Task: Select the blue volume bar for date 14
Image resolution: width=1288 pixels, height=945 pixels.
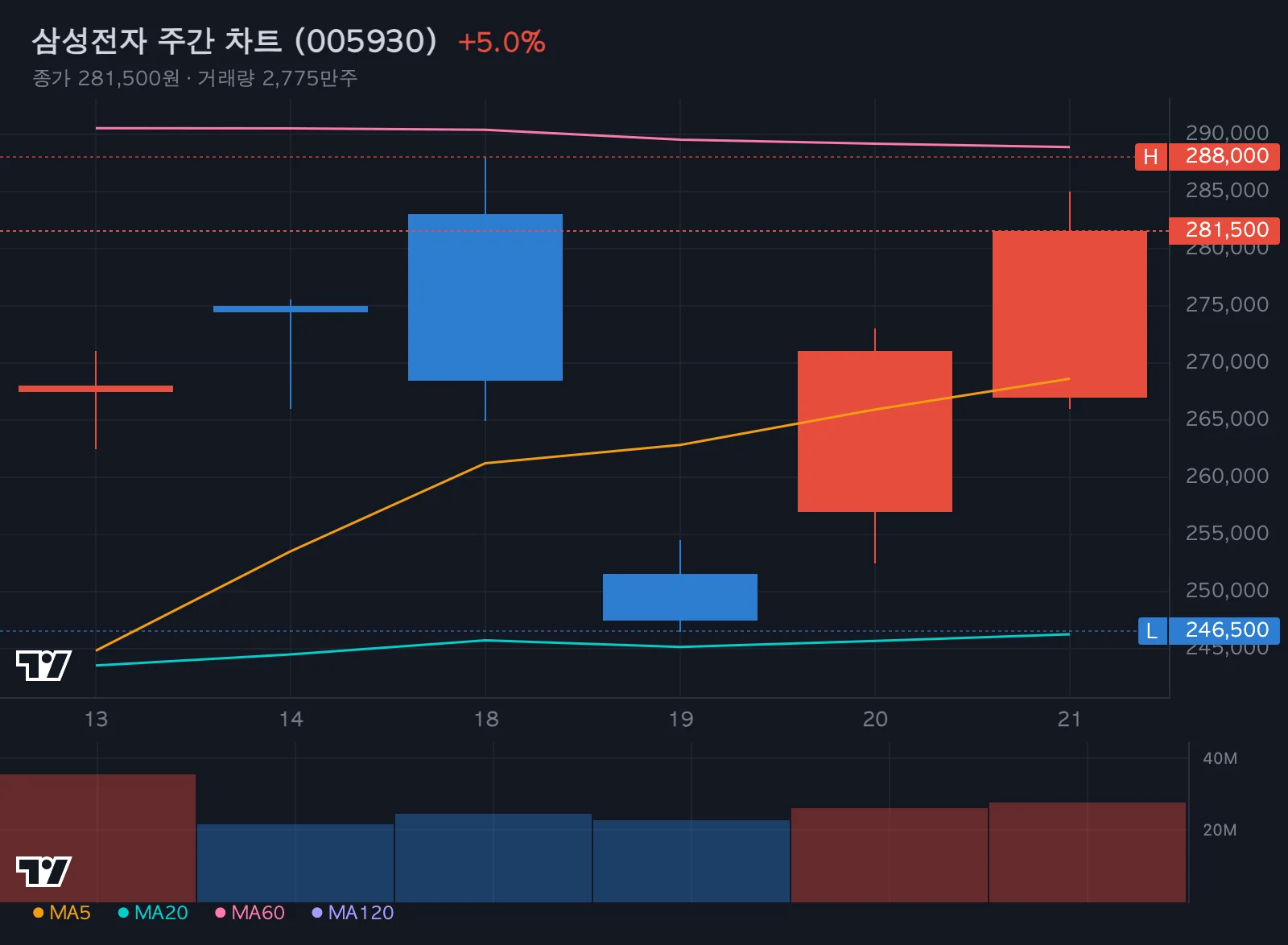Action: pos(295,863)
